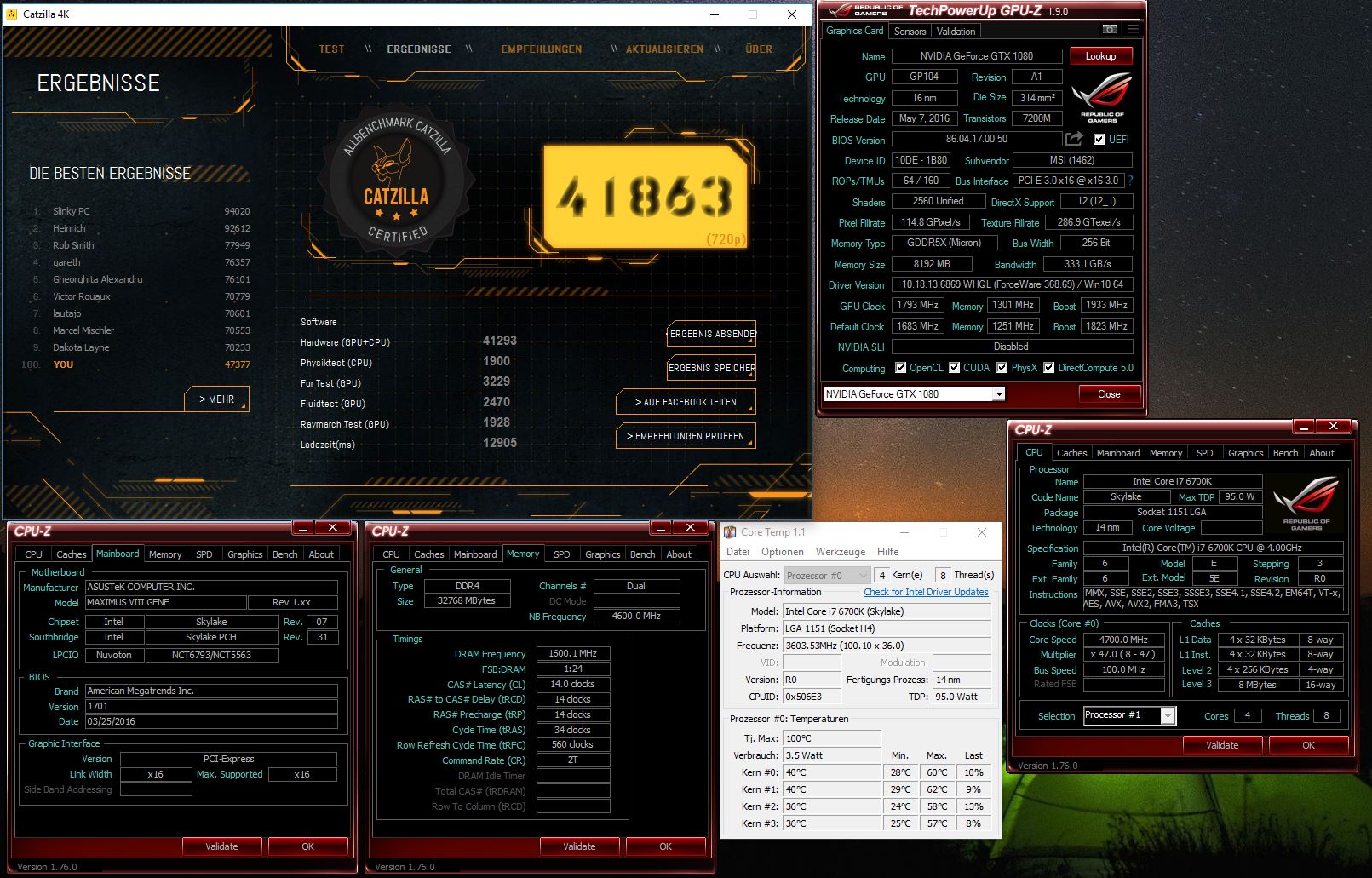
Task: Click MEHR under best results
Action: [x=217, y=399]
